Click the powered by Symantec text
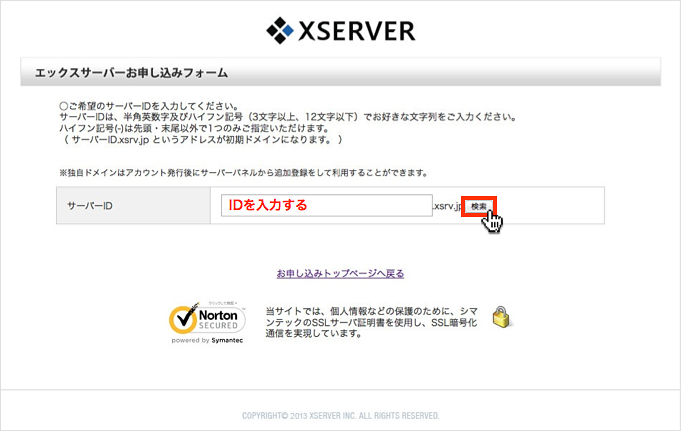Screen dimensions: 681x431 click(x=207, y=341)
